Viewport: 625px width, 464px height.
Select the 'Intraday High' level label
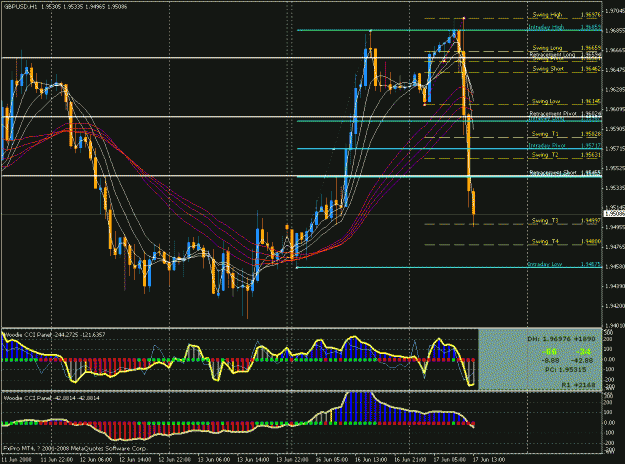[x=546, y=27]
